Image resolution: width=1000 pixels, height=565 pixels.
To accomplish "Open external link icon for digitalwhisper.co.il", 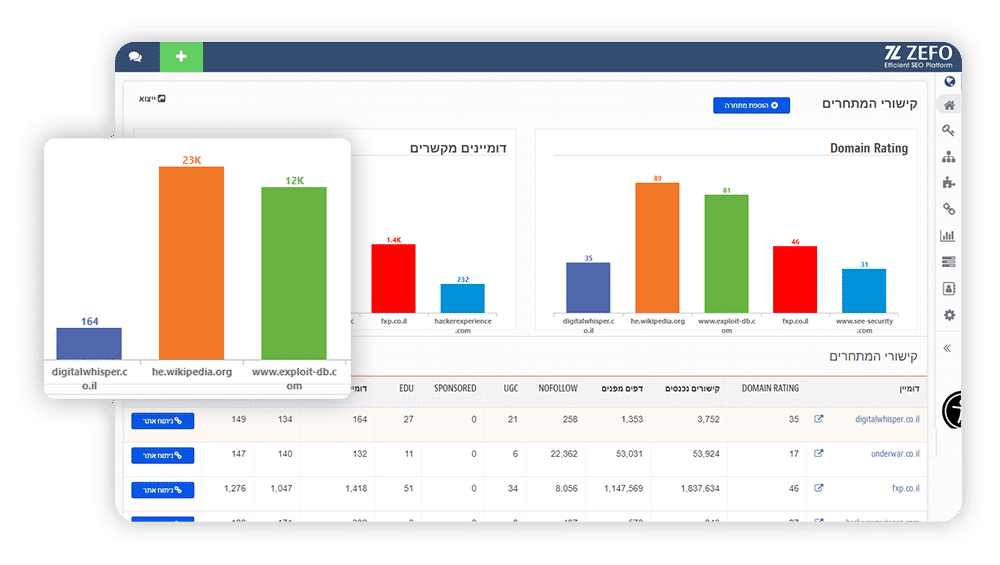I will (x=819, y=419).
